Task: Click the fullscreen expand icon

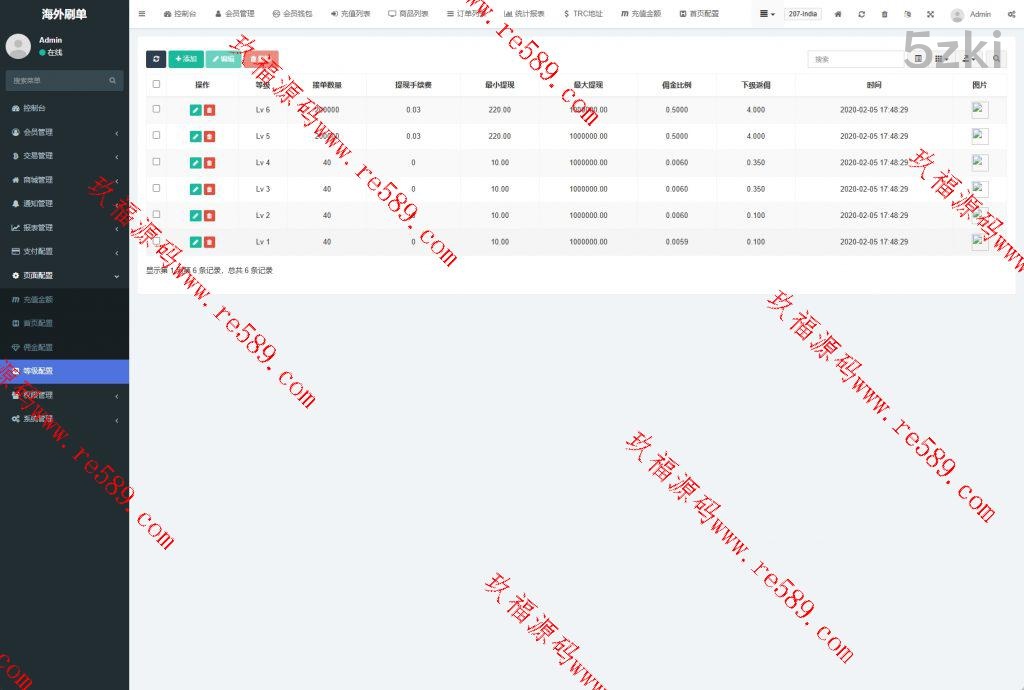Action: pyautogui.click(x=931, y=14)
